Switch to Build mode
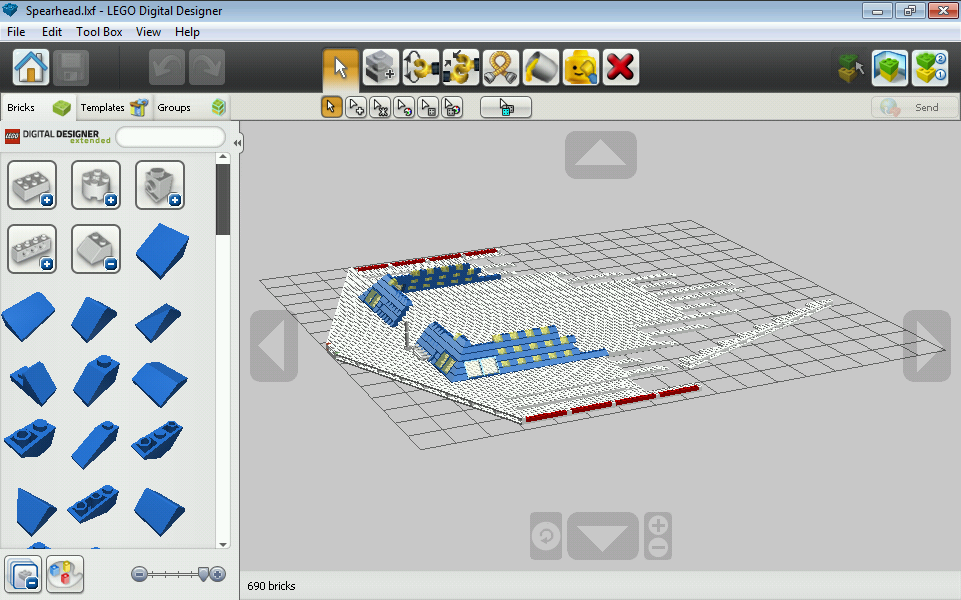Viewport: 961px width, 600px height. tap(851, 67)
